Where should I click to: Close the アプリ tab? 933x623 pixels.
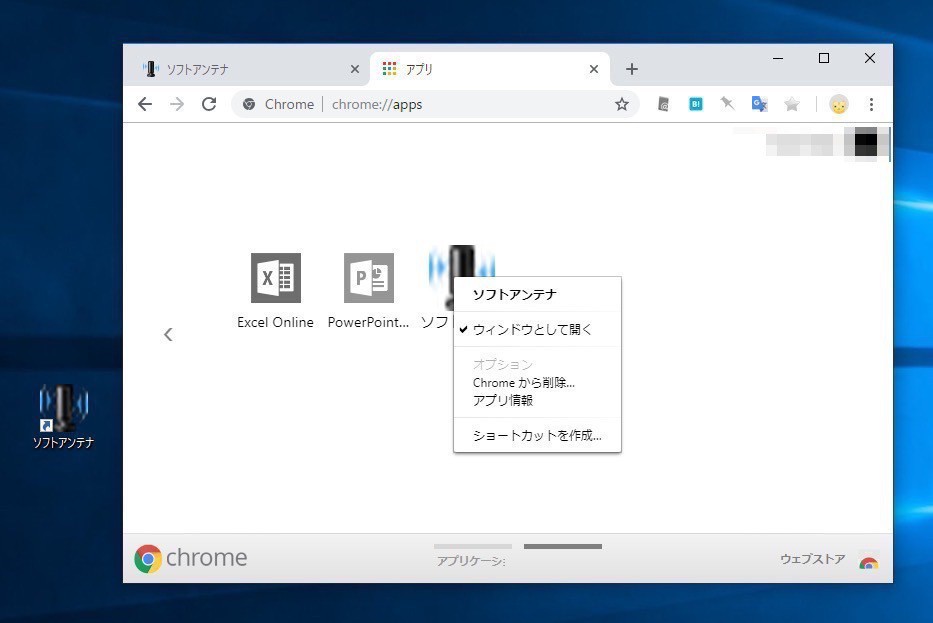[594, 69]
